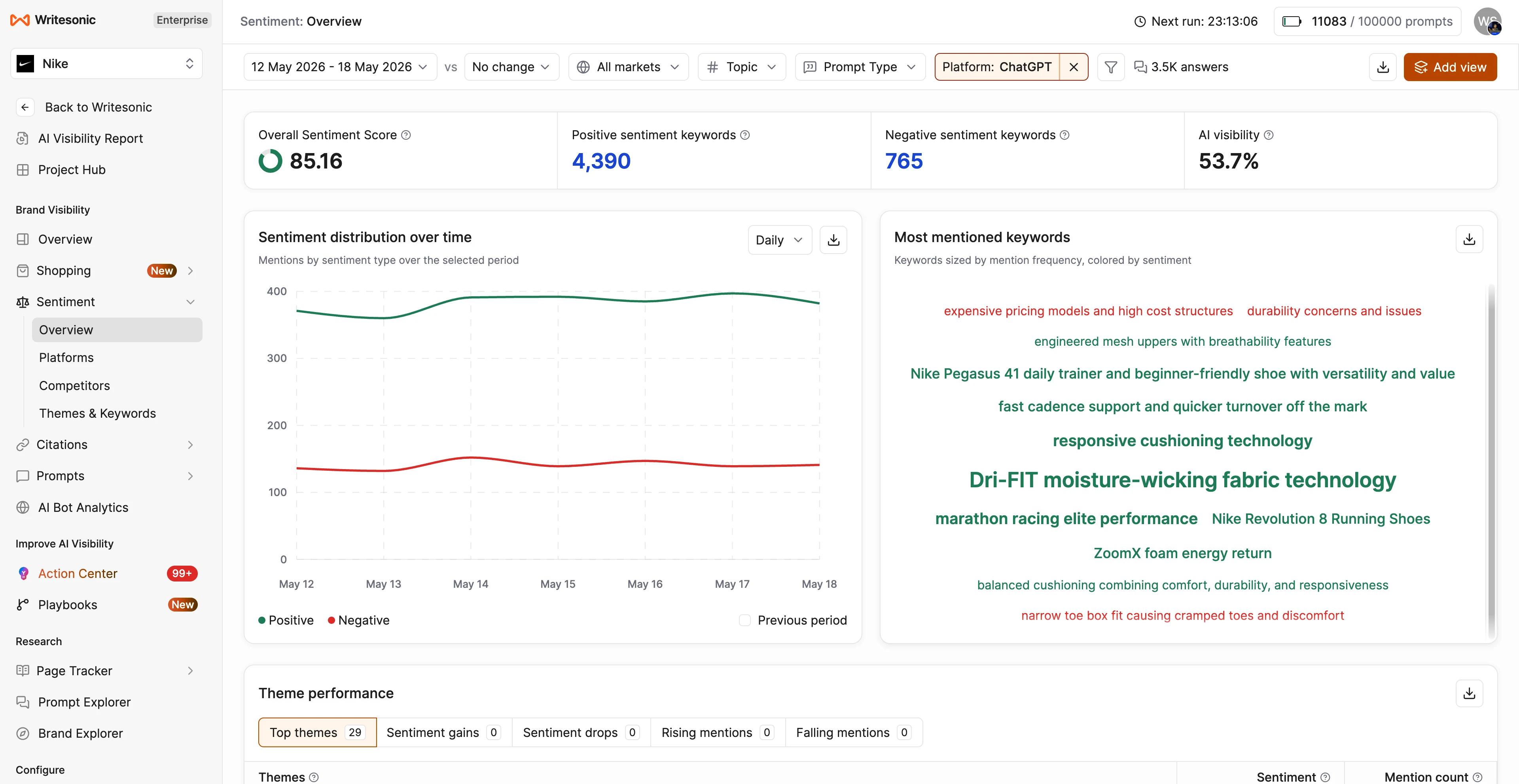Open Competitors under Sentiment

pos(117,386)
